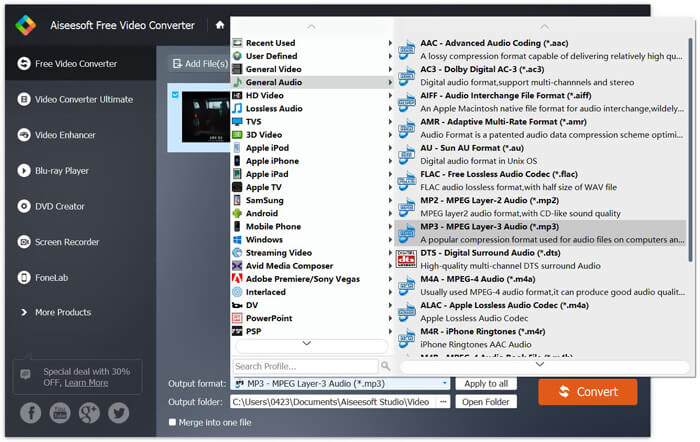This screenshot has width=700, height=442.
Task: Browse output folder with ellipsis button
Action: coord(443,402)
